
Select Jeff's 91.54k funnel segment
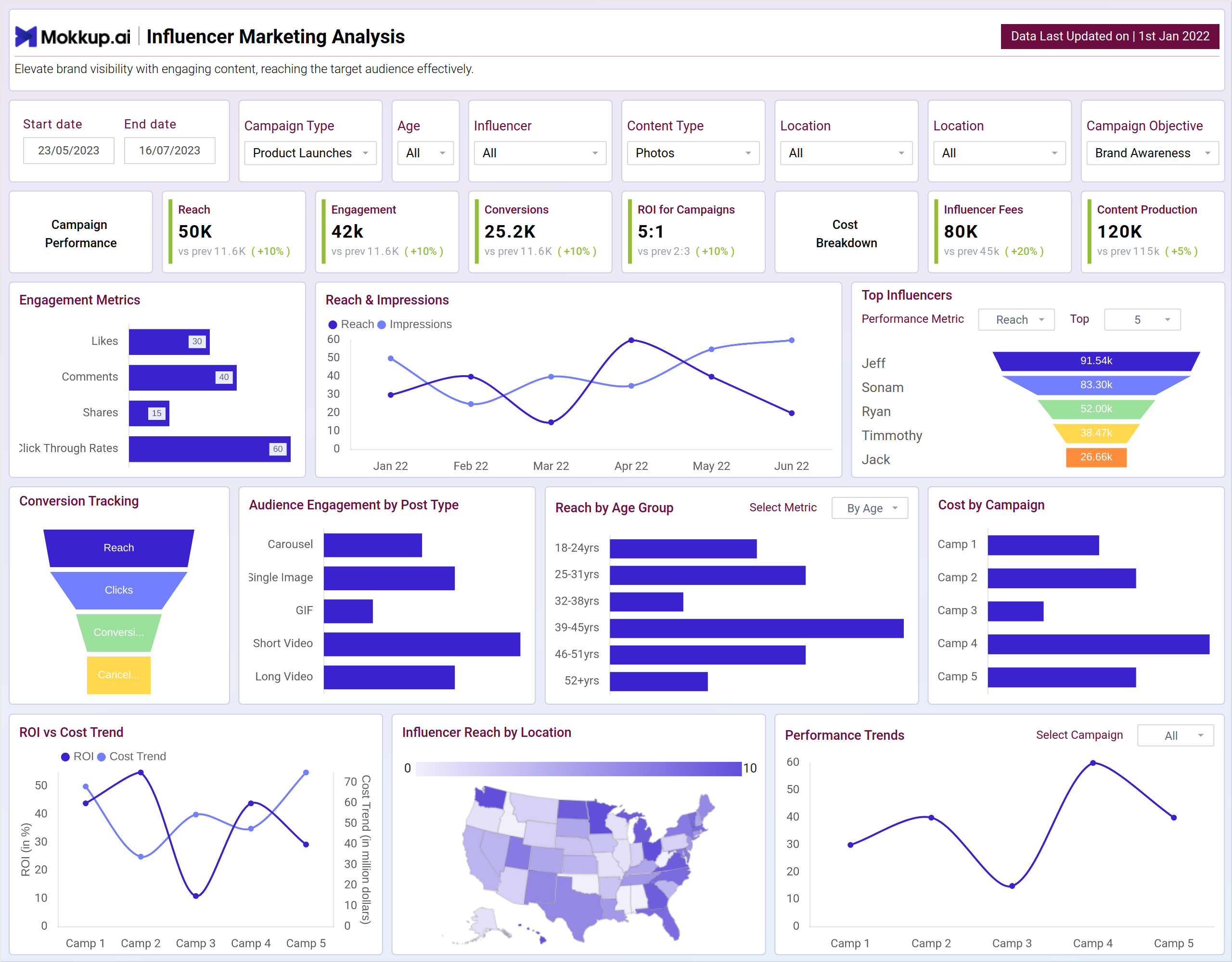(x=1096, y=361)
